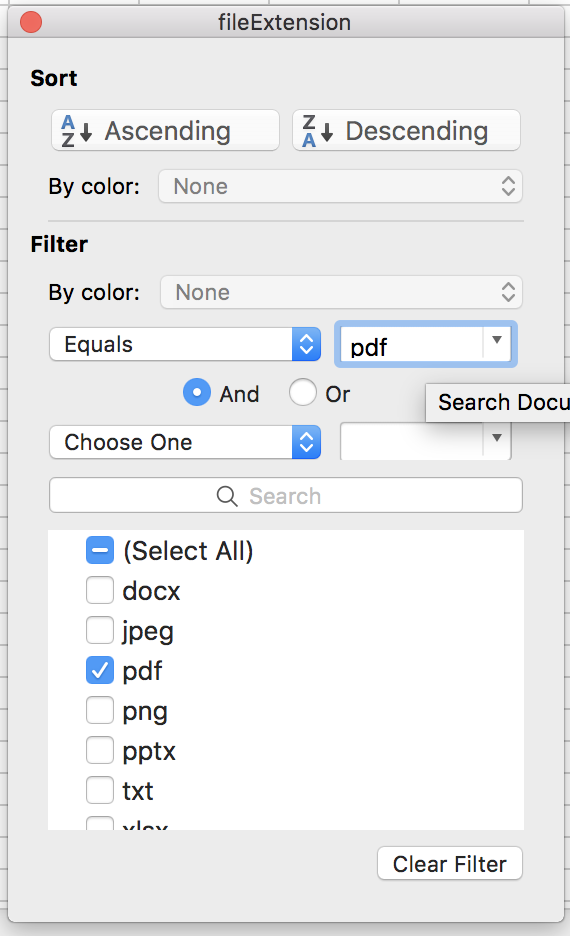This screenshot has width=570, height=936.
Task: Open the Filter By color dropdown
Action: pyautogui.click(x=341, y=292)
